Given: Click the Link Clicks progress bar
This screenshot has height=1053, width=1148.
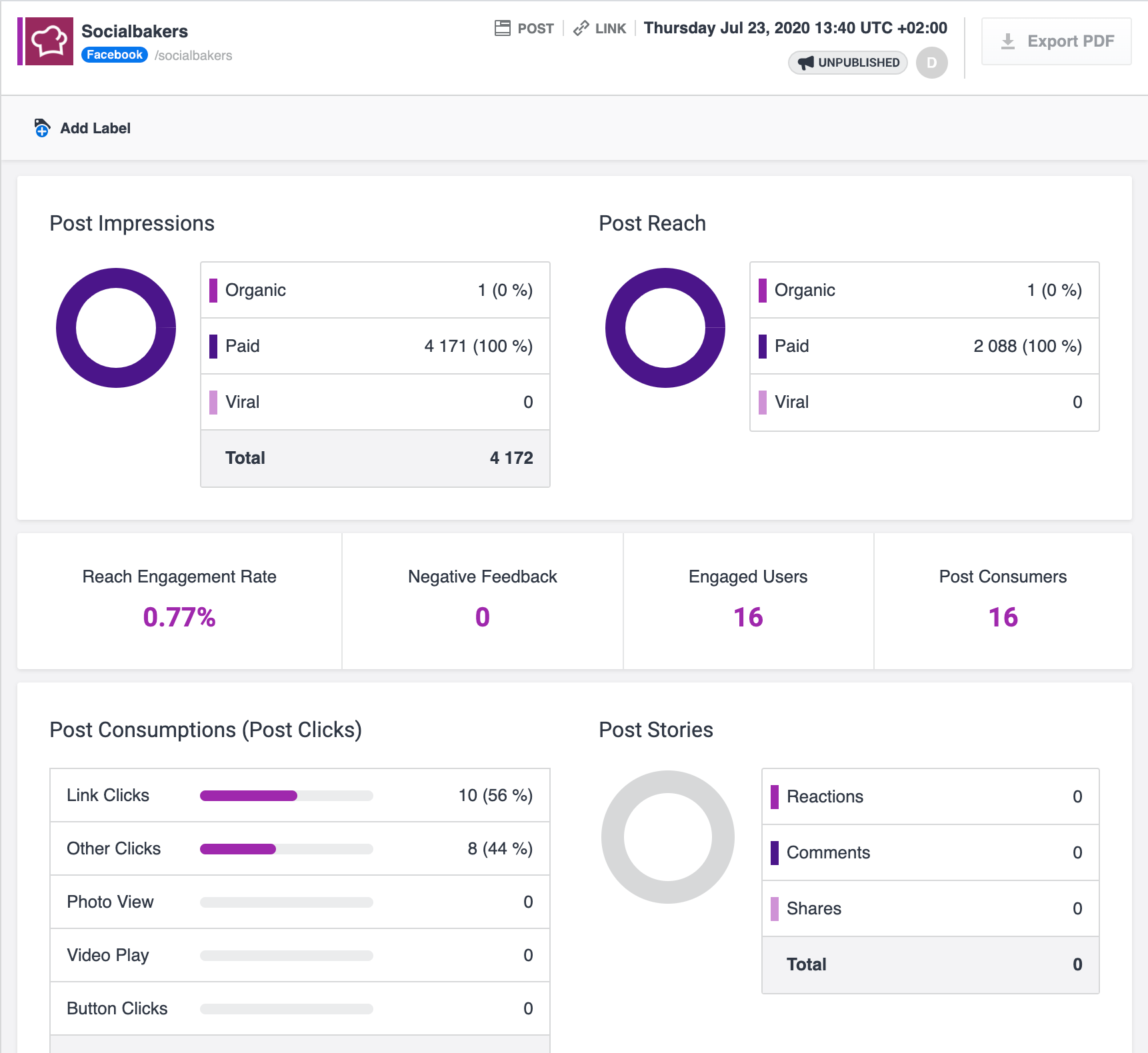Looking at the screenshot, I should coord(286,795).
